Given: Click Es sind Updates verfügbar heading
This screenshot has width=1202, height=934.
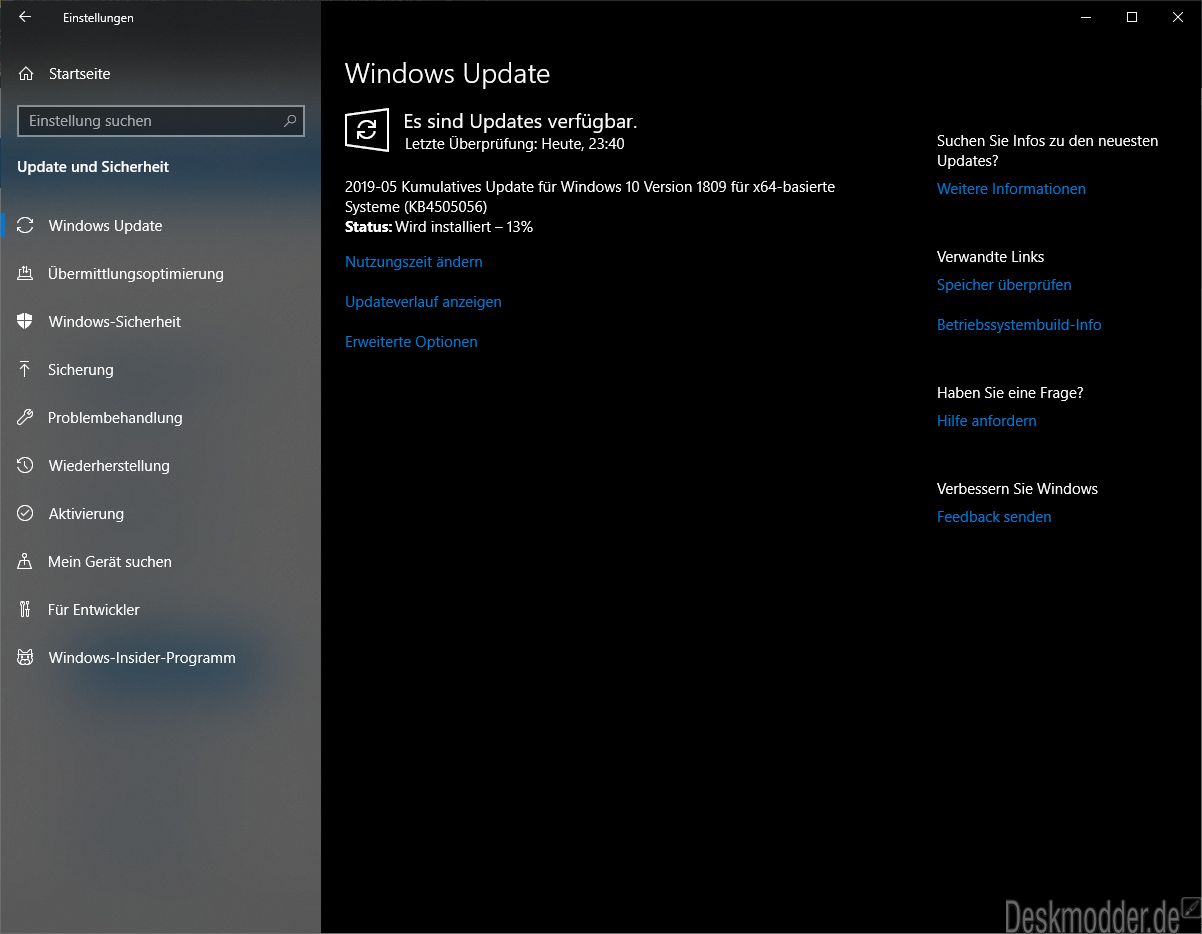Looking at the screenshot, I should [x=520, y=121].
